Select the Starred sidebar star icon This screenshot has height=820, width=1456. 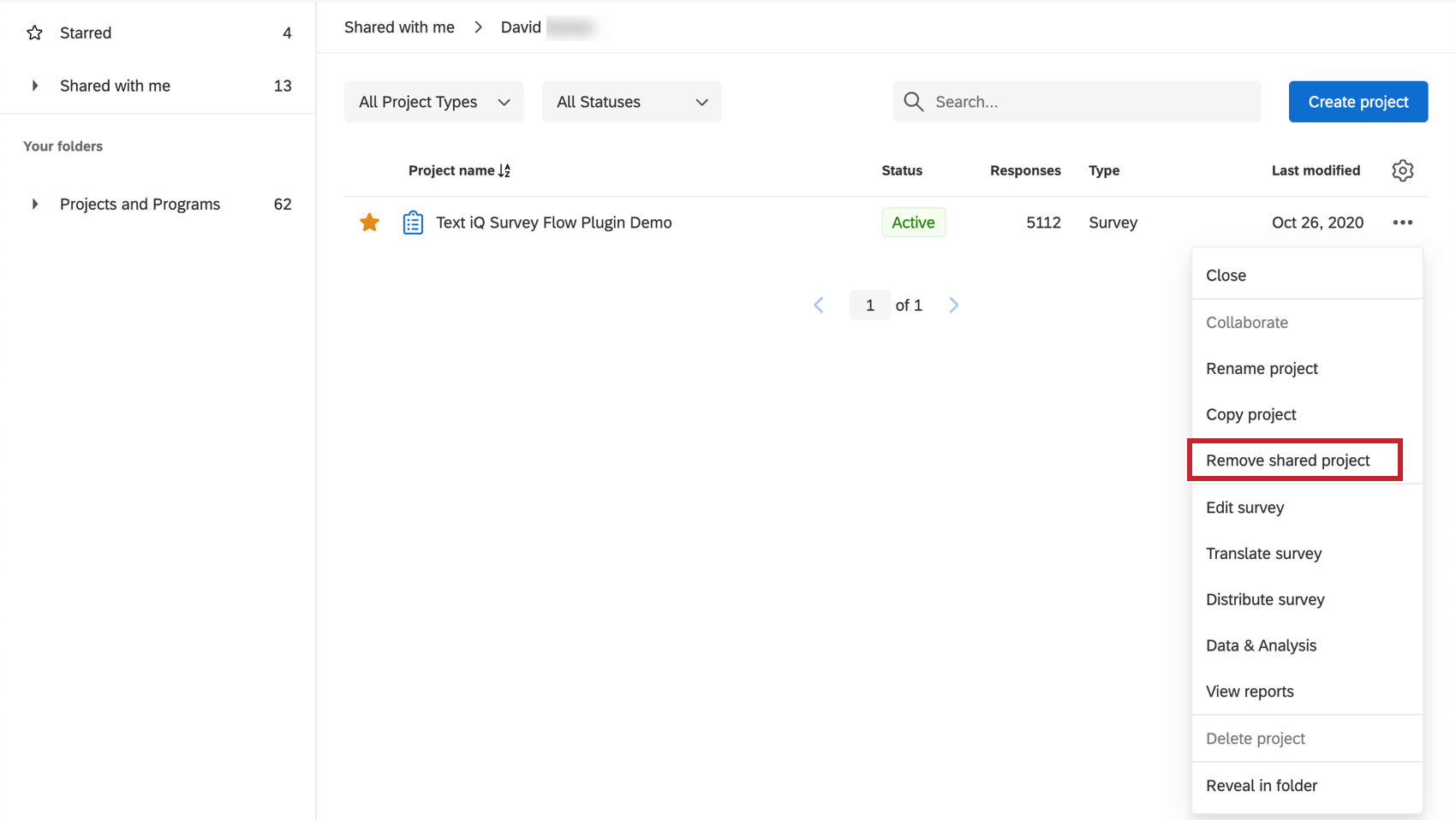click(34, 33)
